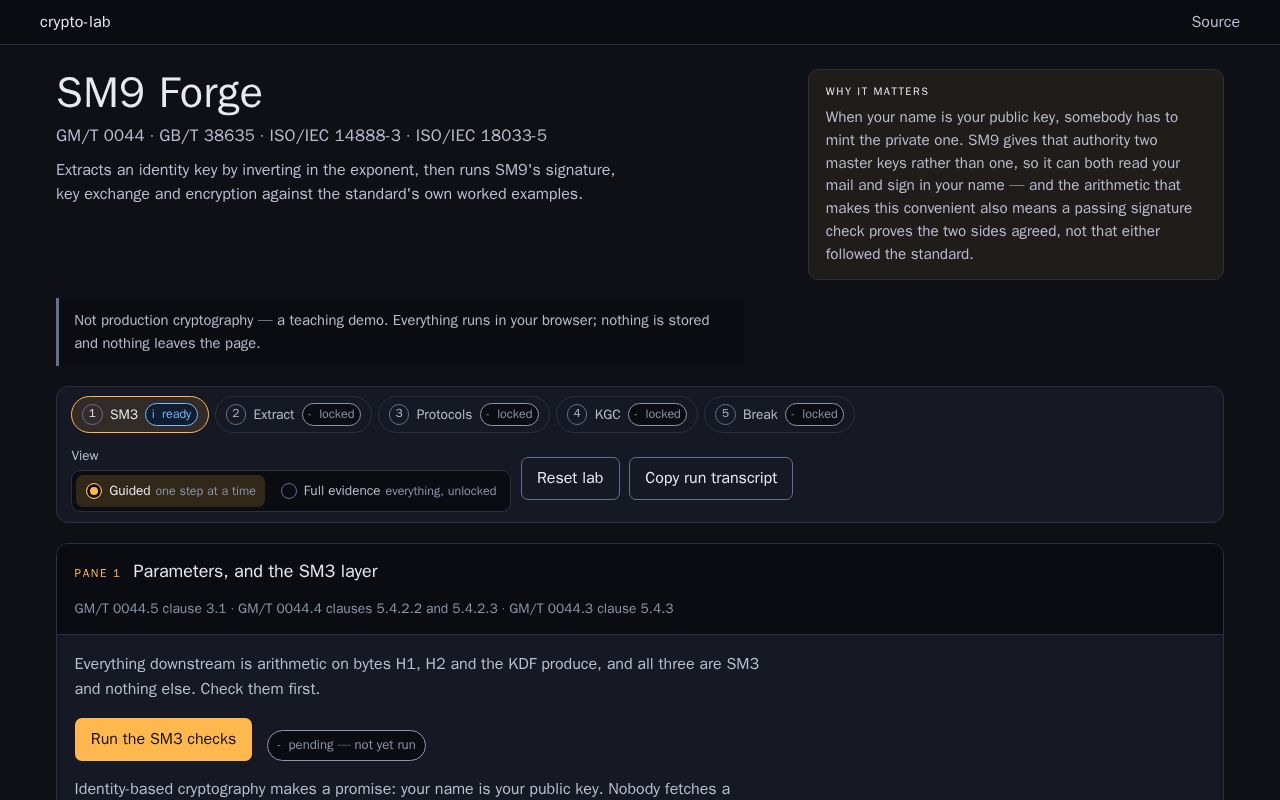The width and height of the screenshot is (1280, 800).
Task: Click the step number 4 circle
Action: pyautogui.click(x=577, y=414)
